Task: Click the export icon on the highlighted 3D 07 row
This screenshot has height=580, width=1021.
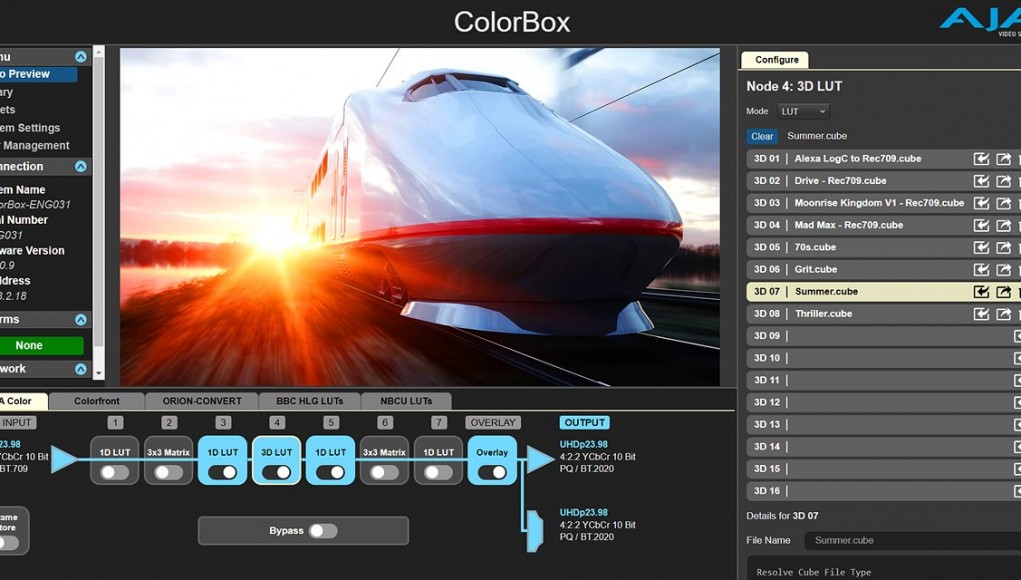Action: click(x=1003, y=292)
